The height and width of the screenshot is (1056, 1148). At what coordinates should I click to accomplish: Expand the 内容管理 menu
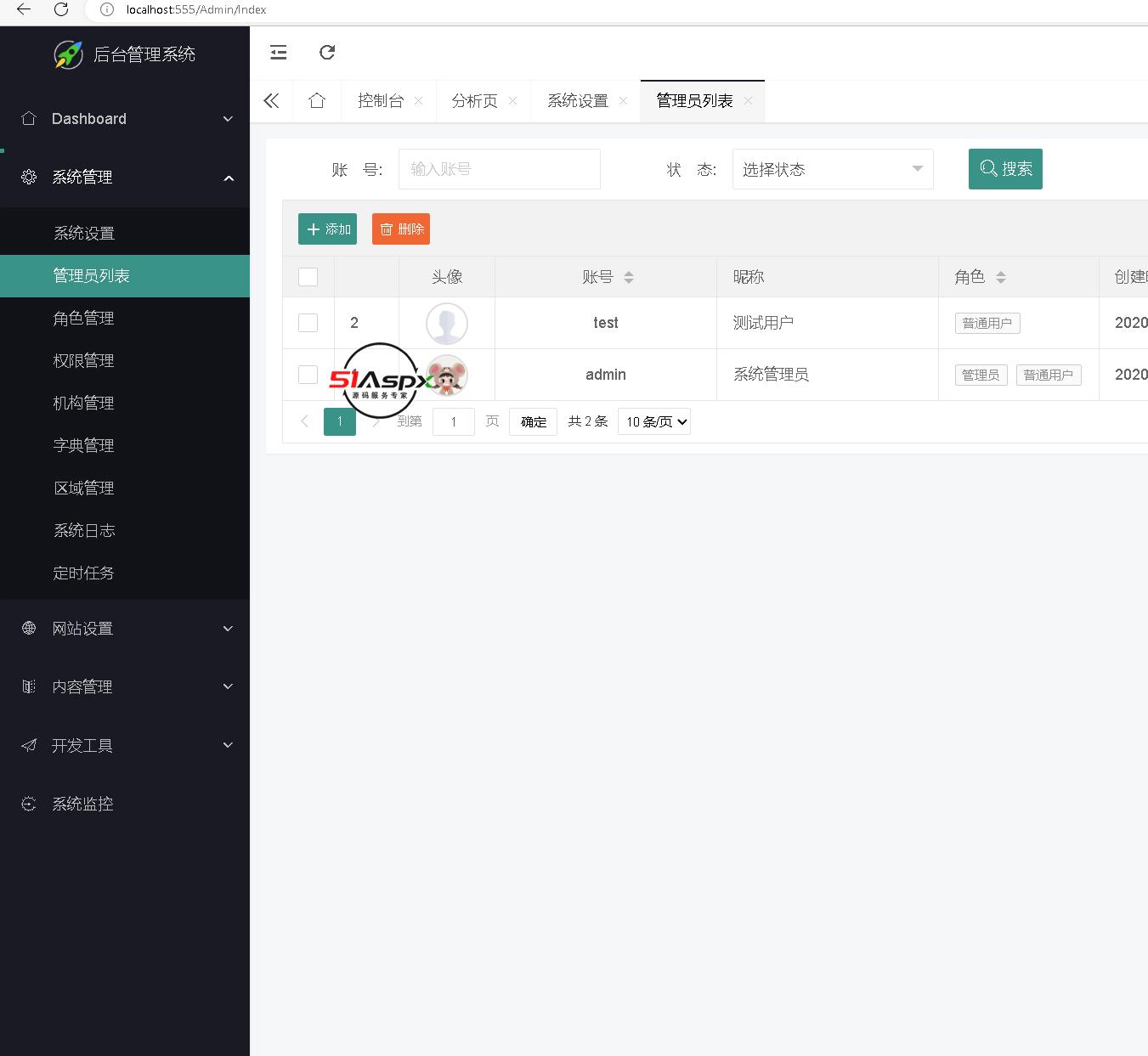click(x=228, y=686)
